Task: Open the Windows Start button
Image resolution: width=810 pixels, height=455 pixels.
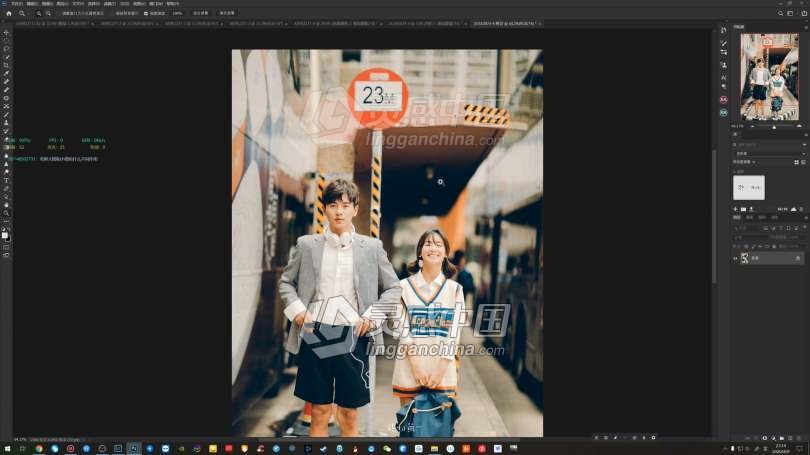Action: (7, 449)
